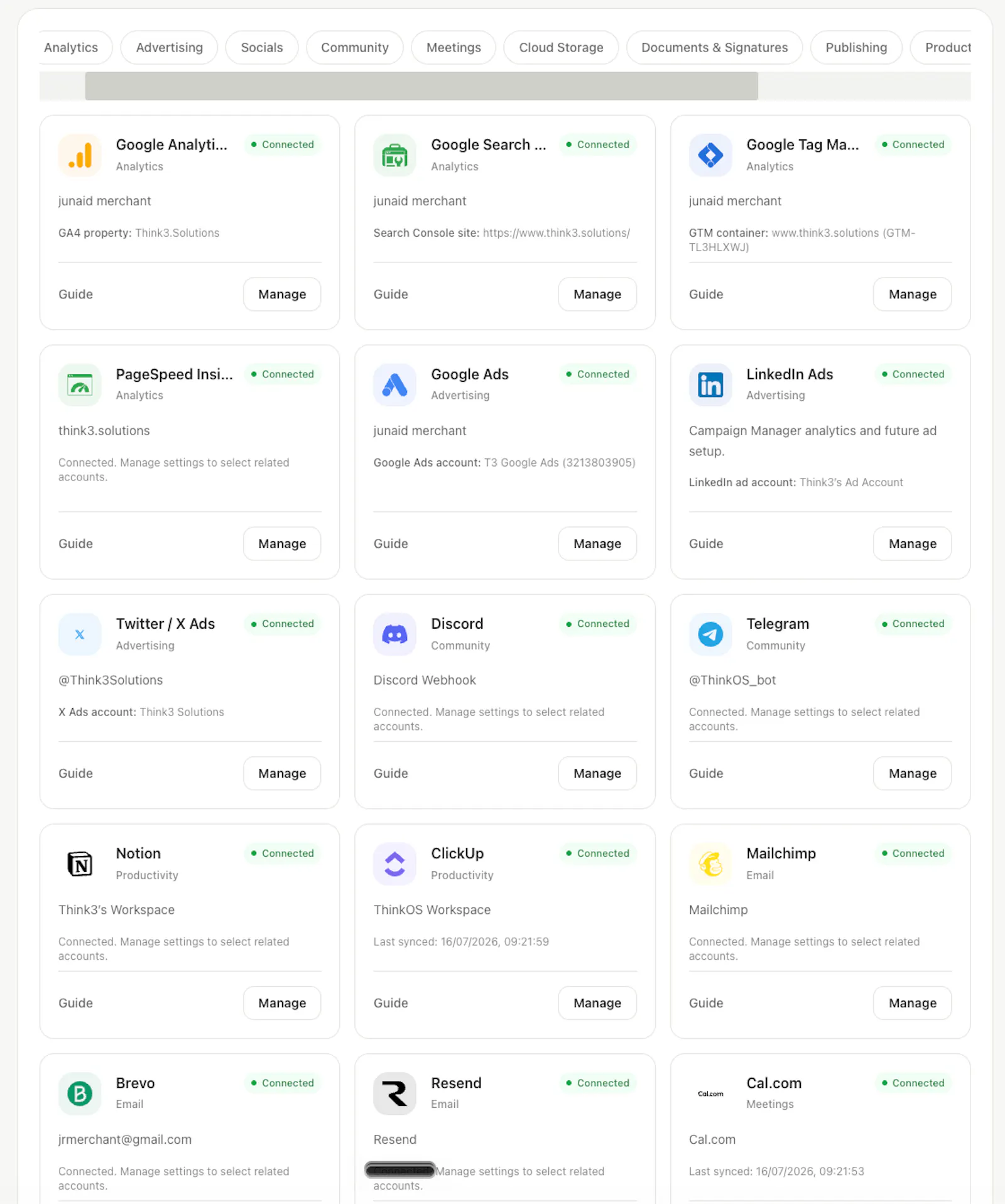Open the Guide for Mailchimp

click(x=706, y=1003)
